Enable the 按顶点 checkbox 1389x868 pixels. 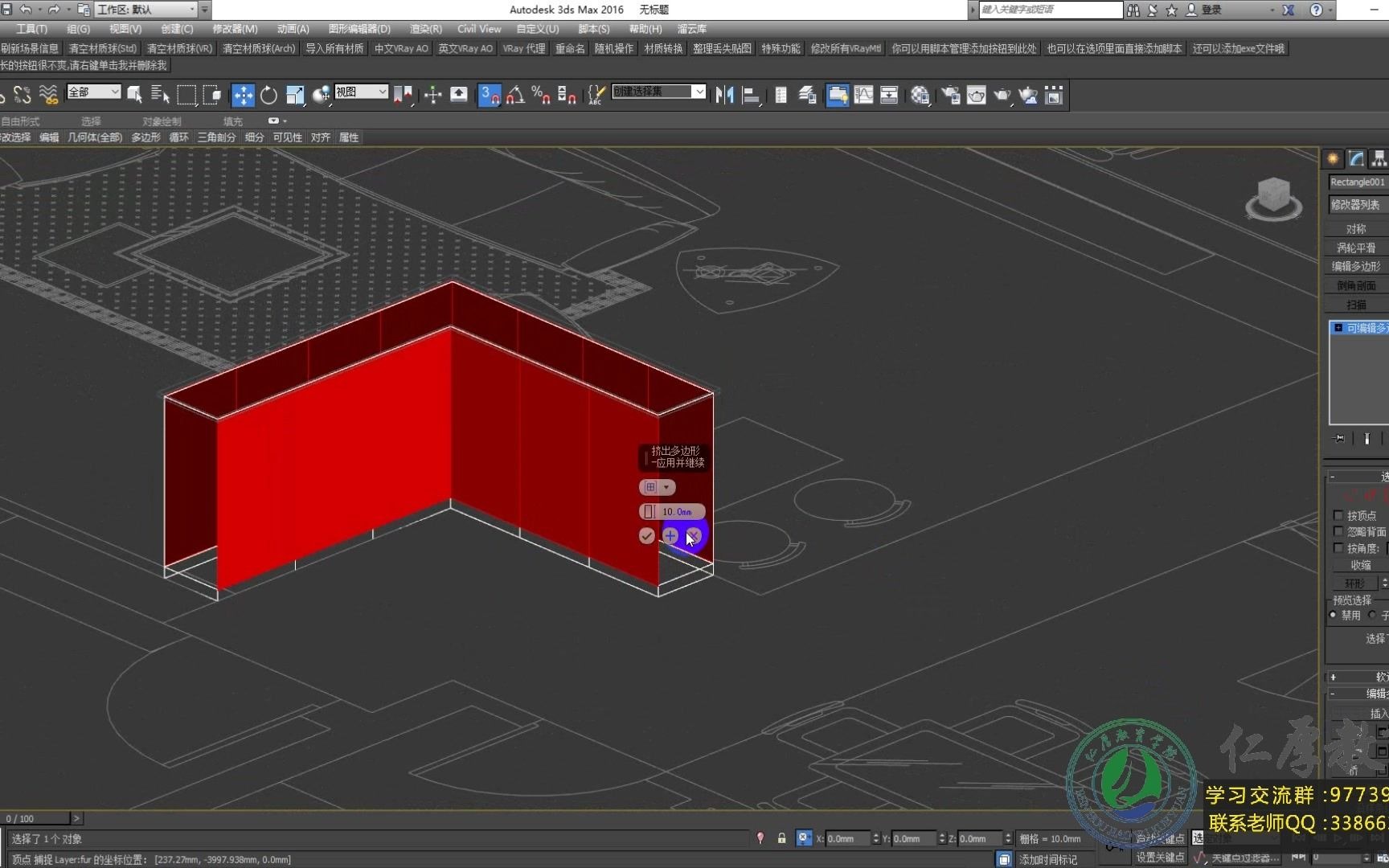click(x=1338, y=515)
